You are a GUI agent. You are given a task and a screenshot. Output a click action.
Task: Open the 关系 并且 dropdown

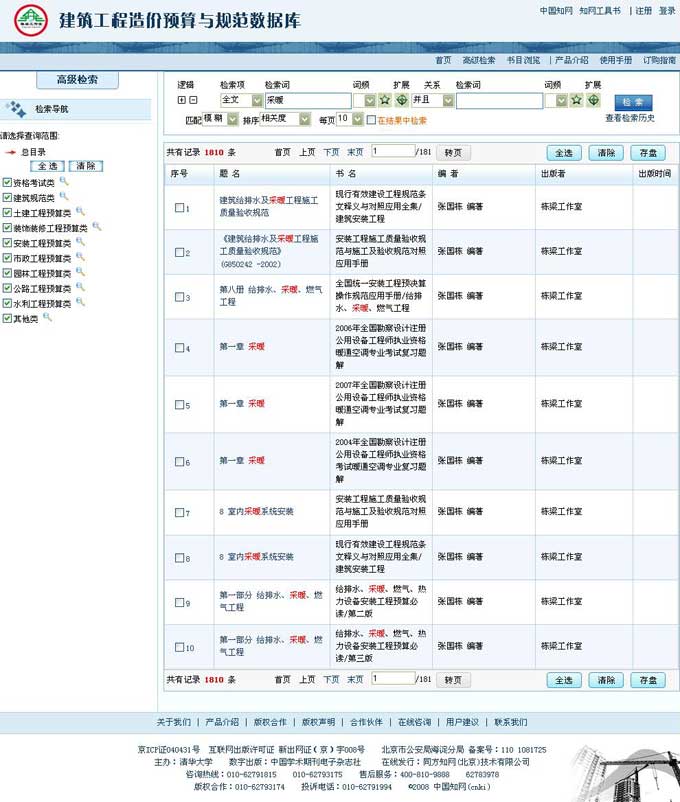pos(448,100)
